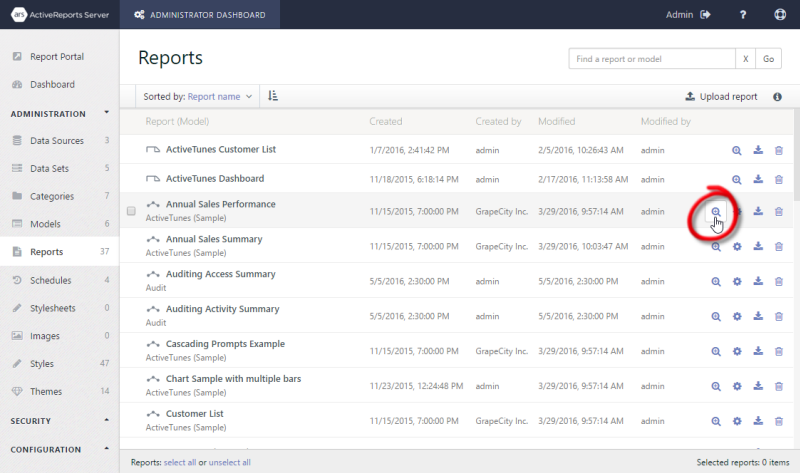Screen dimensions: 800x473
Task: Delete the Customer List report
Action: [x=779, y=421]
